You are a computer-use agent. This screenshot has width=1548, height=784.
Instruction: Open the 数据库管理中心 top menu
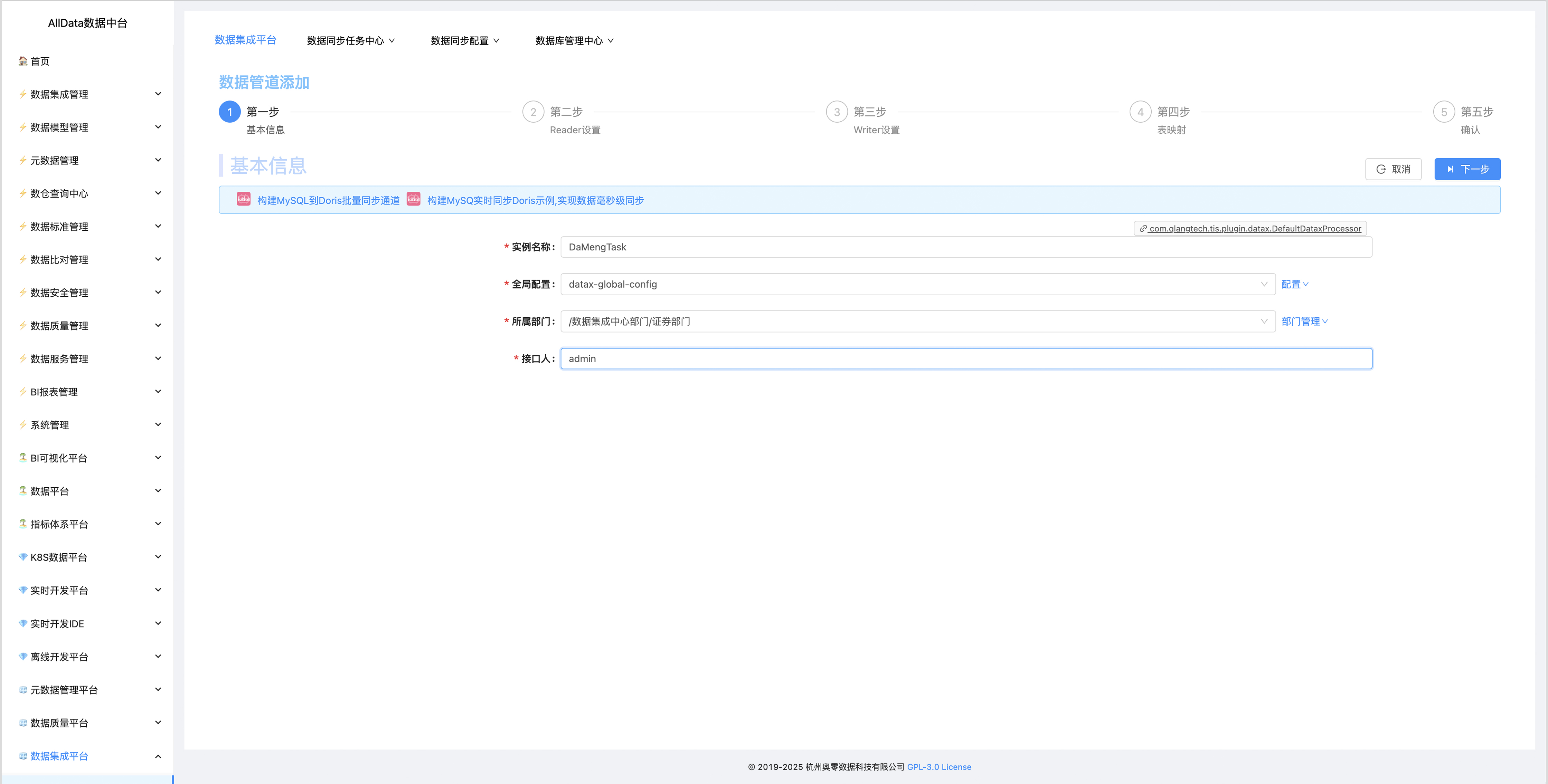[574, 41]
